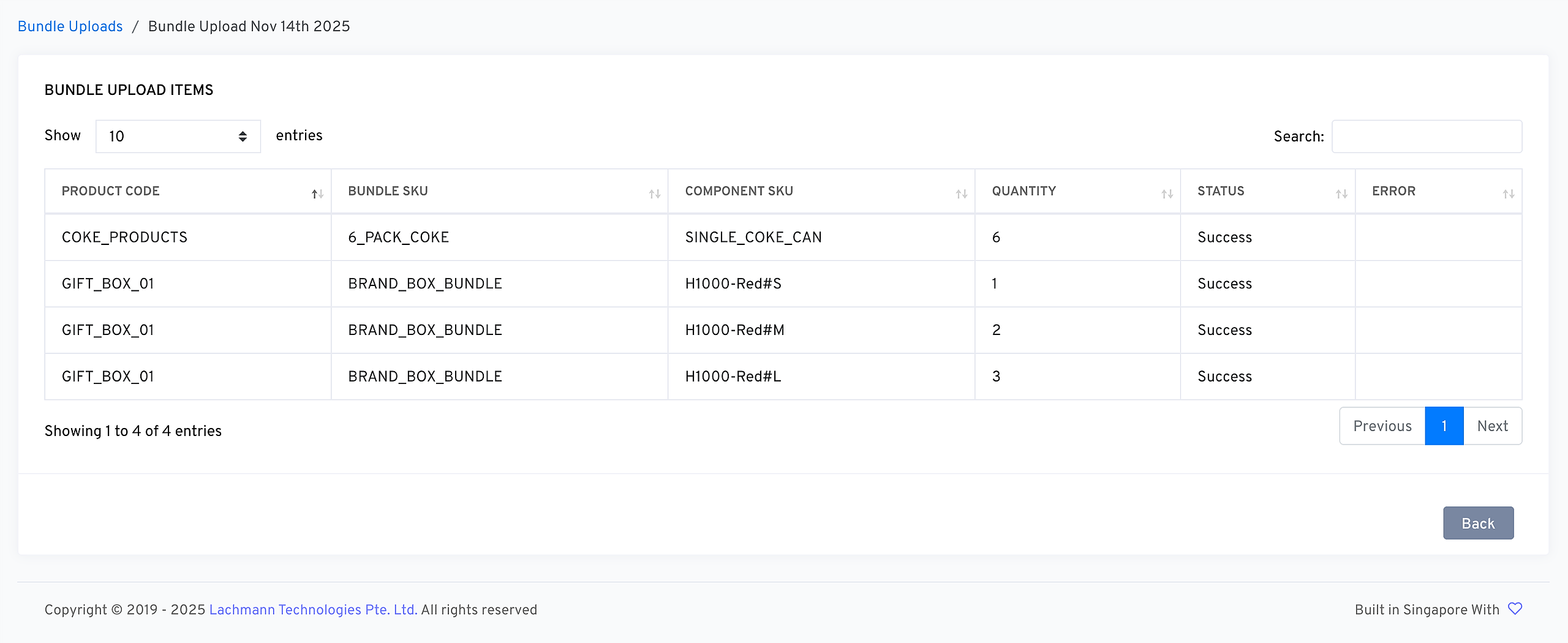Click the Previous pagination button
1568x643 pixels.
point(1382,426)
